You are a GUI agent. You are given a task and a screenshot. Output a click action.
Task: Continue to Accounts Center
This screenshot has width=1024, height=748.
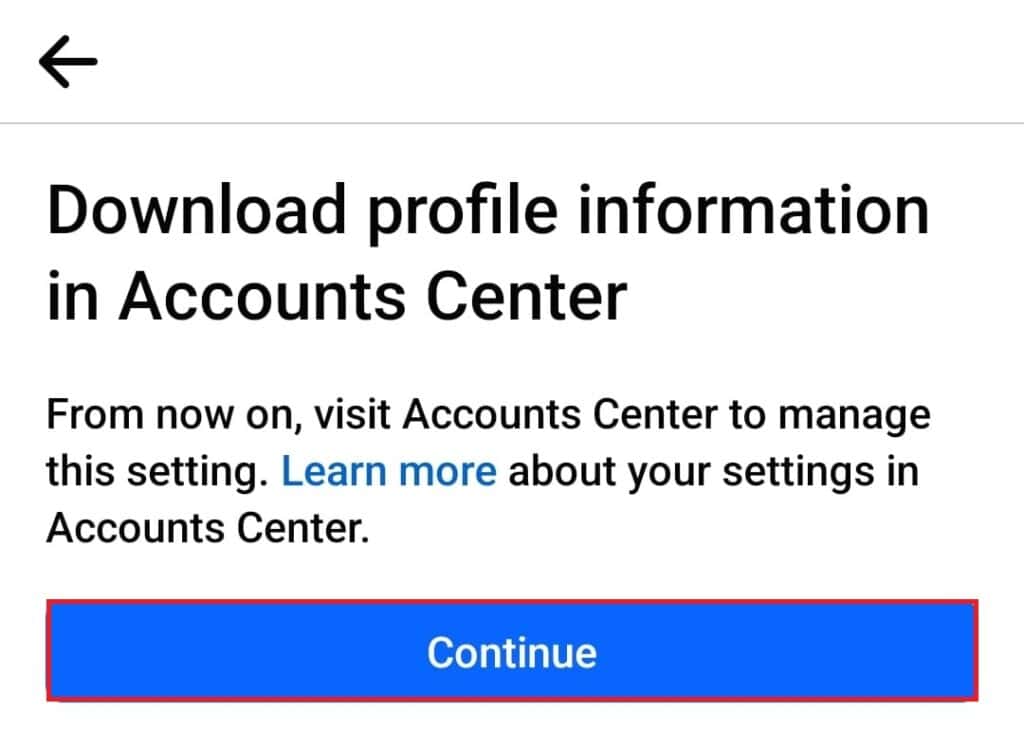(x=511, y=652)
